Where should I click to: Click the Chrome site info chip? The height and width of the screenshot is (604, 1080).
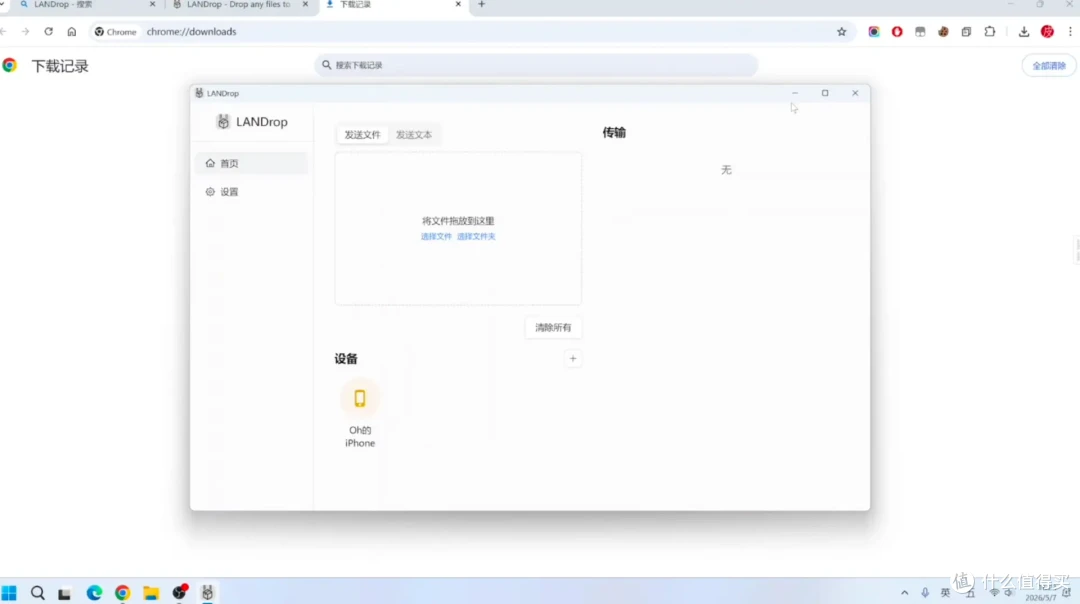click(116, 32)
